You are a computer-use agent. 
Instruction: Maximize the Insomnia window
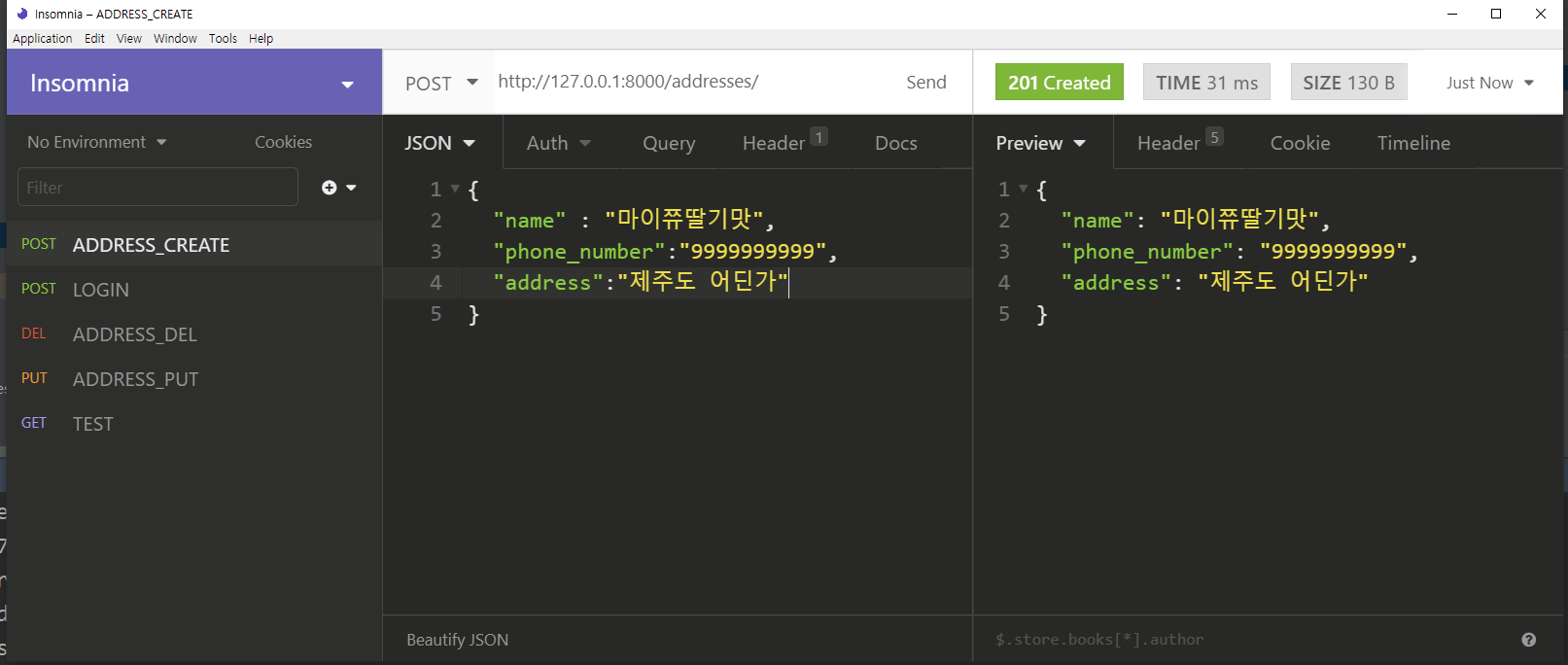(x=1496, y=14)
